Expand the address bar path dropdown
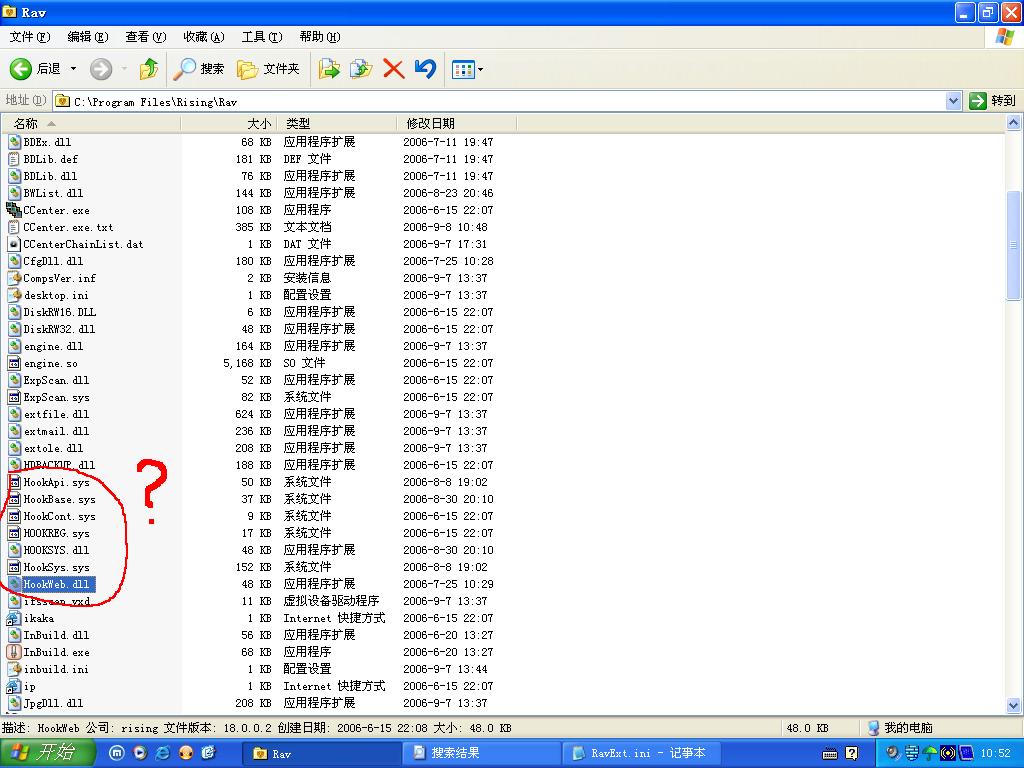Image resolution: width=1024 pixels, height=768 pixels. point(953,101)
